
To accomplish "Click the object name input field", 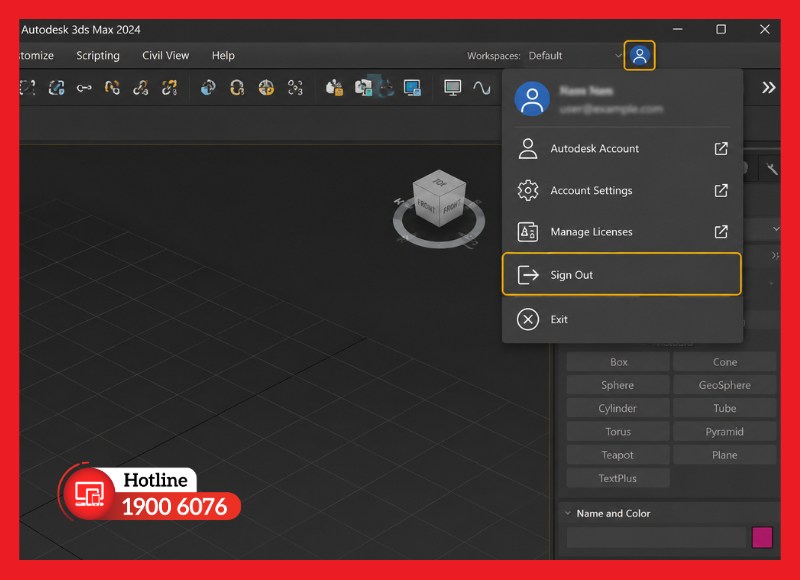I will [656, 538].
